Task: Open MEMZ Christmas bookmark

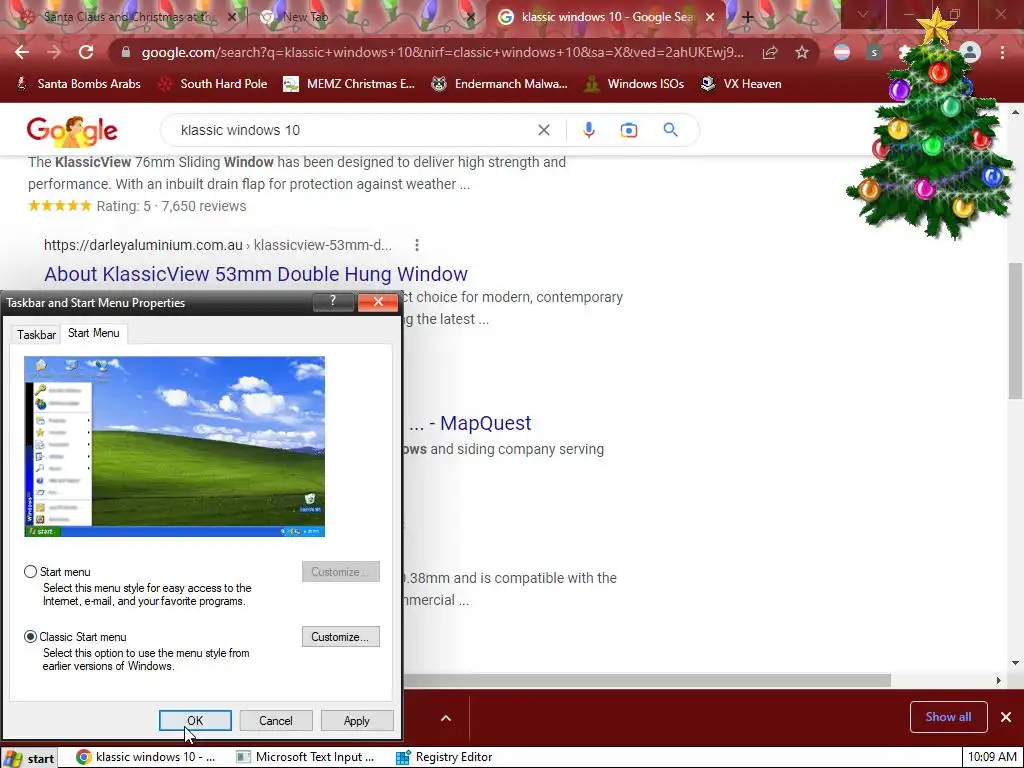Action: click(349, 84)
